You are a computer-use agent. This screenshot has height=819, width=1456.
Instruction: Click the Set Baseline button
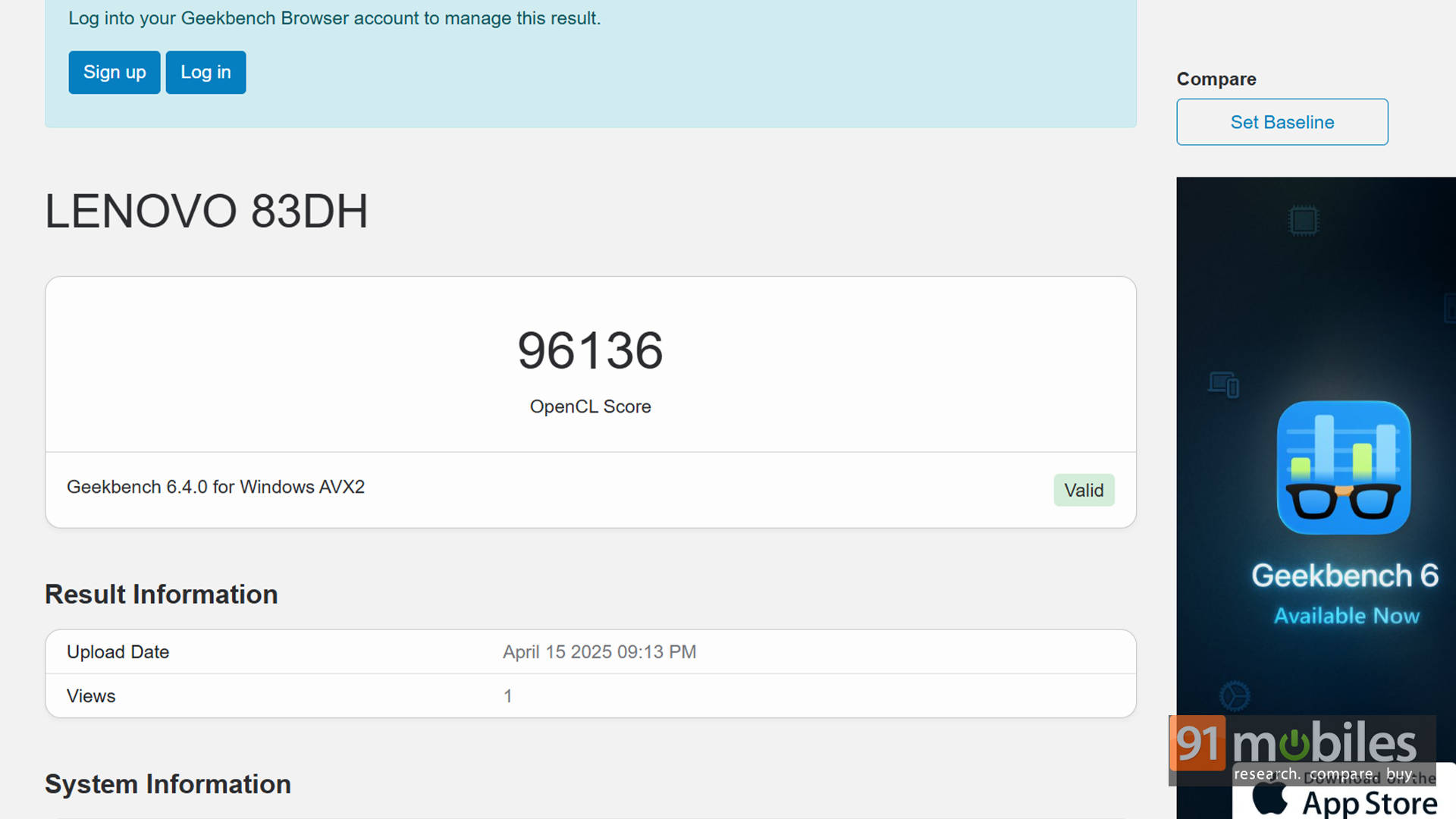[1282, 122]
